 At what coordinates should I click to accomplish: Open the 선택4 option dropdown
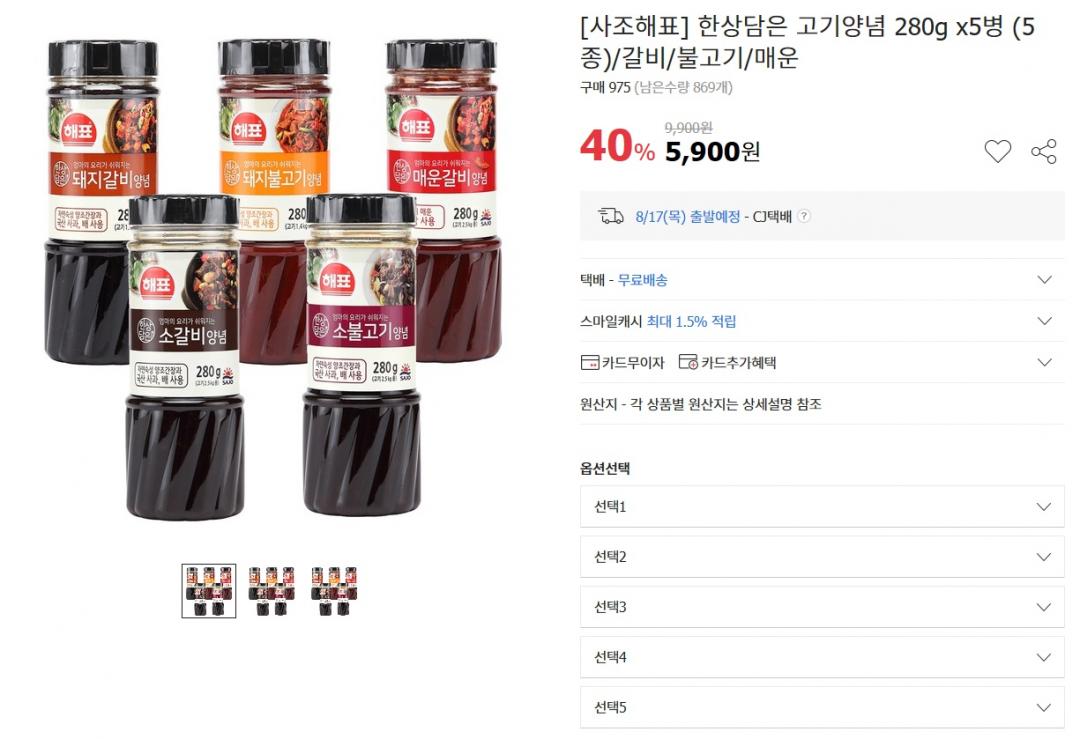pyautogui.click(x=822, y=657)
